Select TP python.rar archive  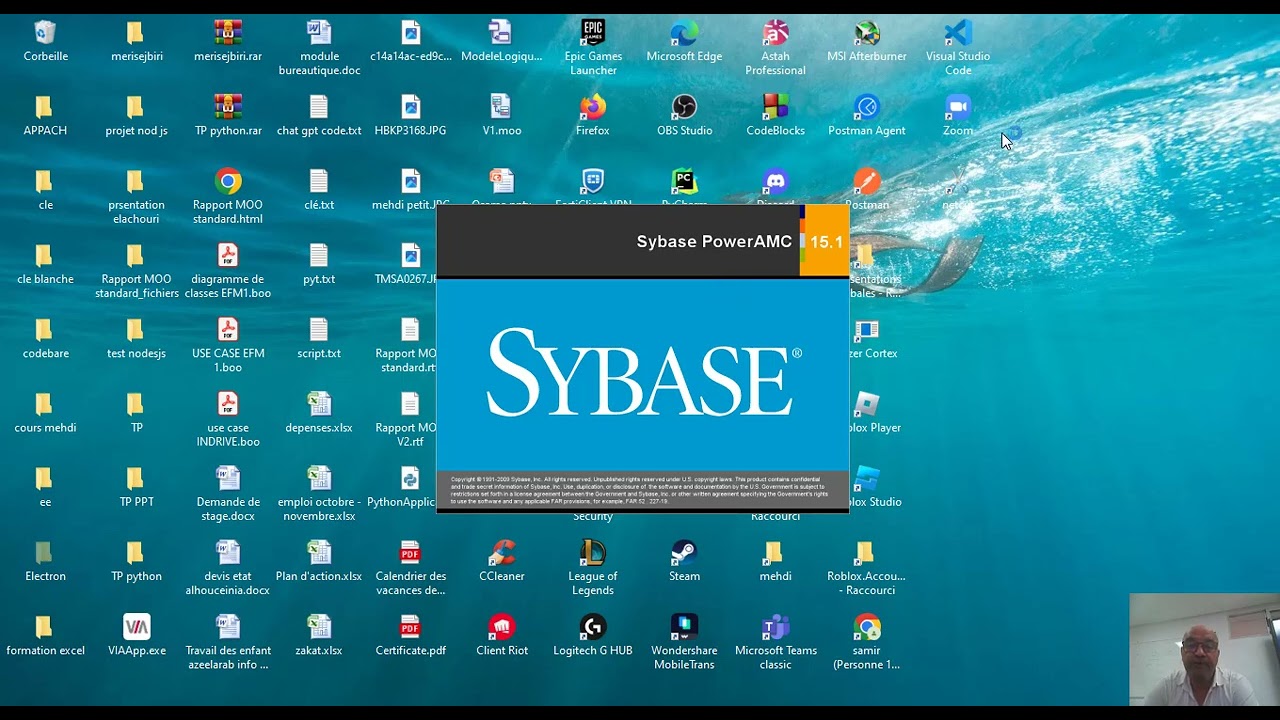click(x=228, y=115)
